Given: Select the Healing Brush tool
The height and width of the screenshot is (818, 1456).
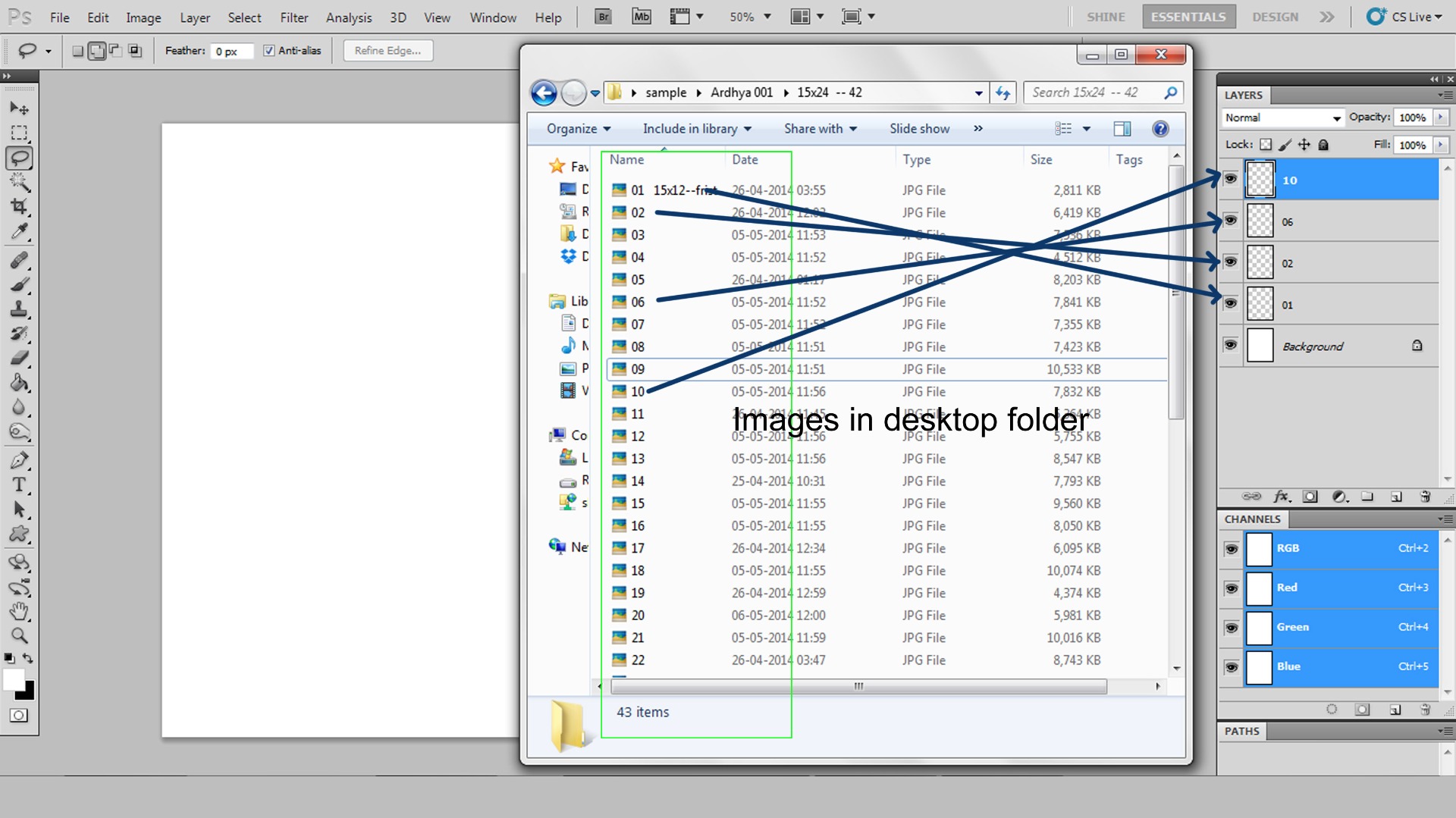Looking at the screenshot, I should click(19, 260).
